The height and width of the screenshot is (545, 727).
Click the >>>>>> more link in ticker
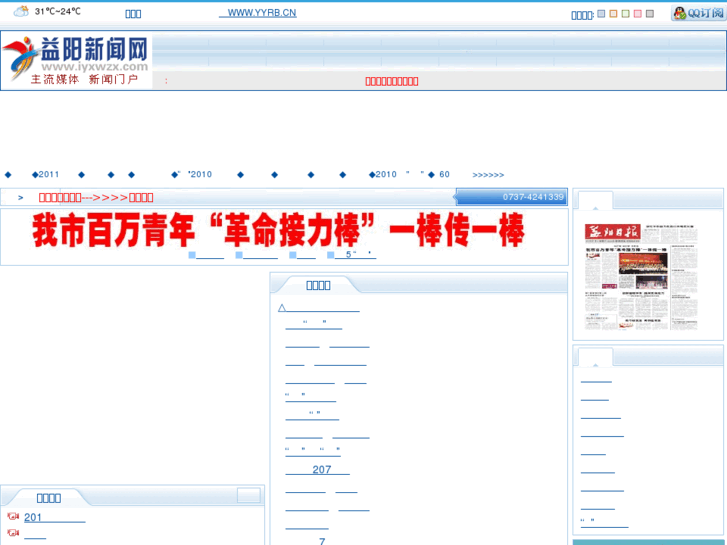(488, 175)
